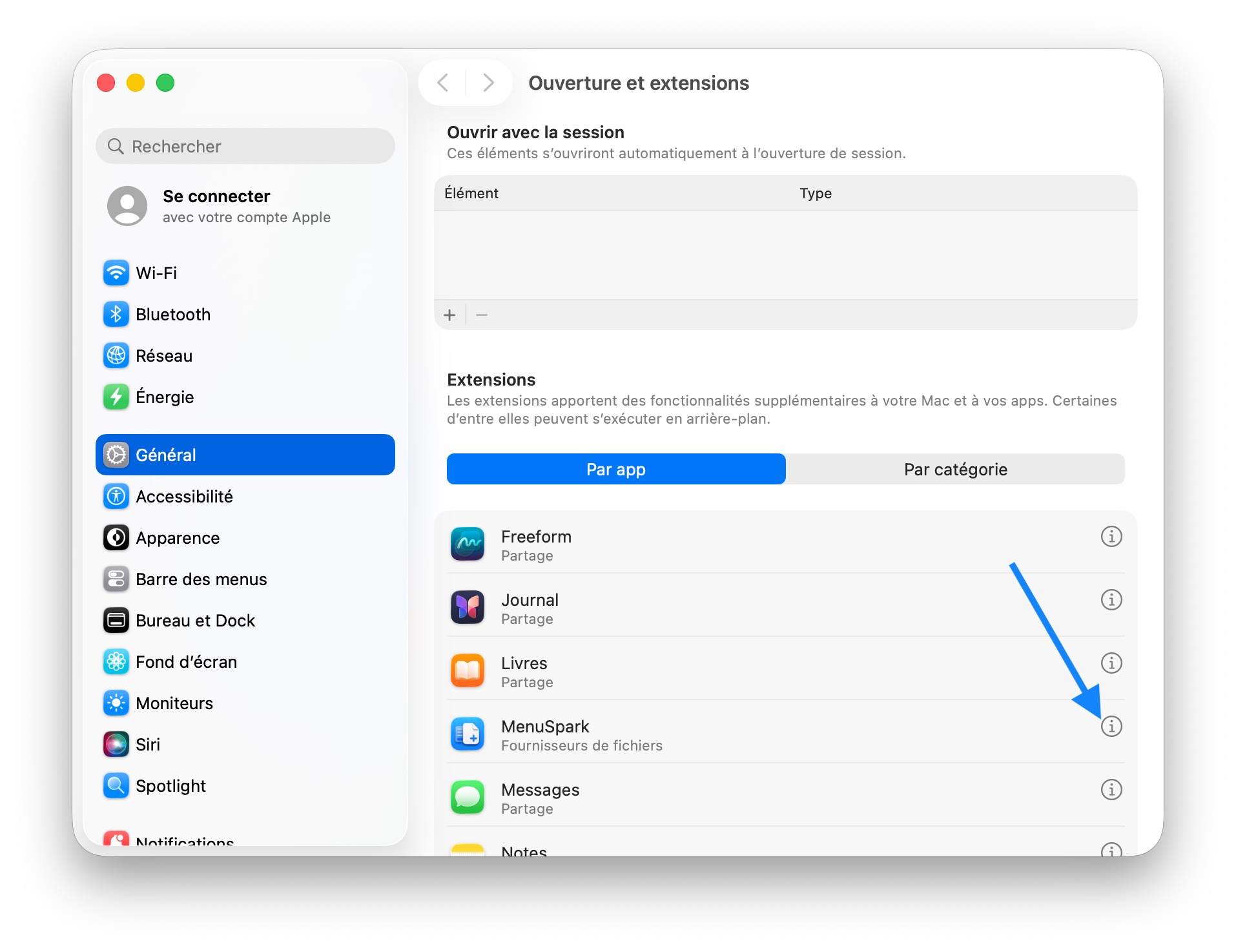1236x952 pixels.
Task: Select Général in the sidebar
Action: tap(245, 455)
